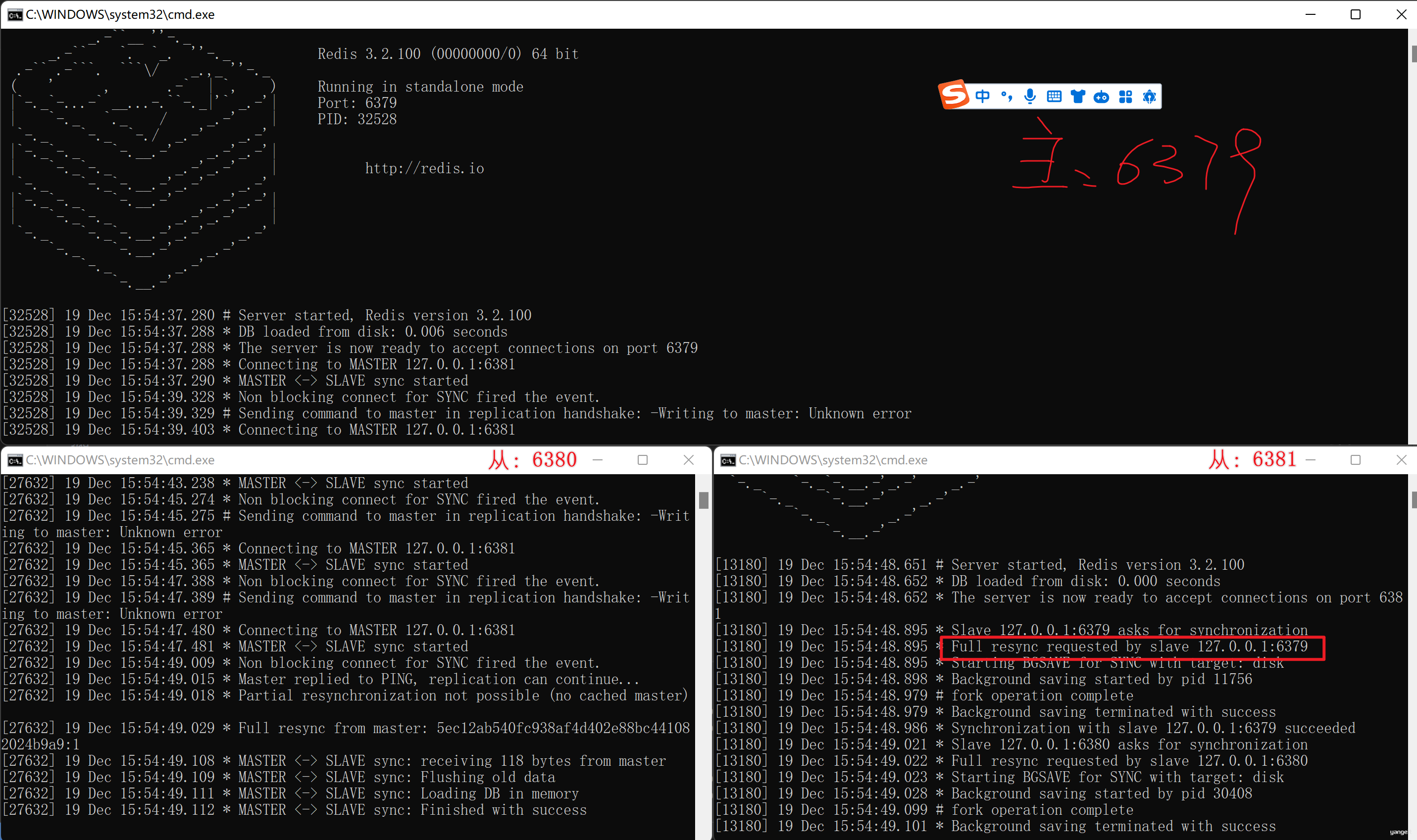Open system menu icon of bottom-right cmd window
This screenshot has height=840, width=1417.
point(727,460)
